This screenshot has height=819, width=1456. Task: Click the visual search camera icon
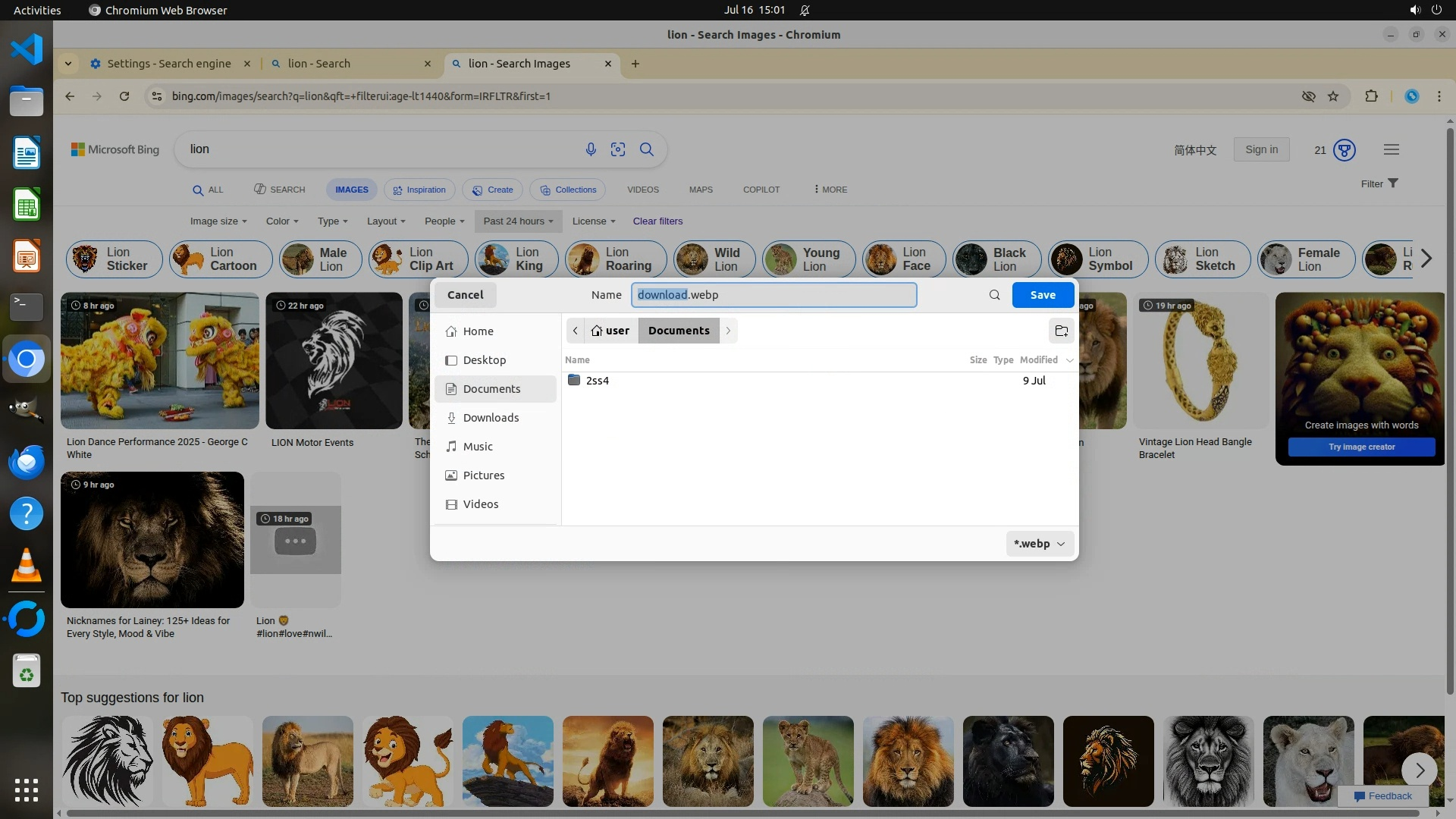618,149
